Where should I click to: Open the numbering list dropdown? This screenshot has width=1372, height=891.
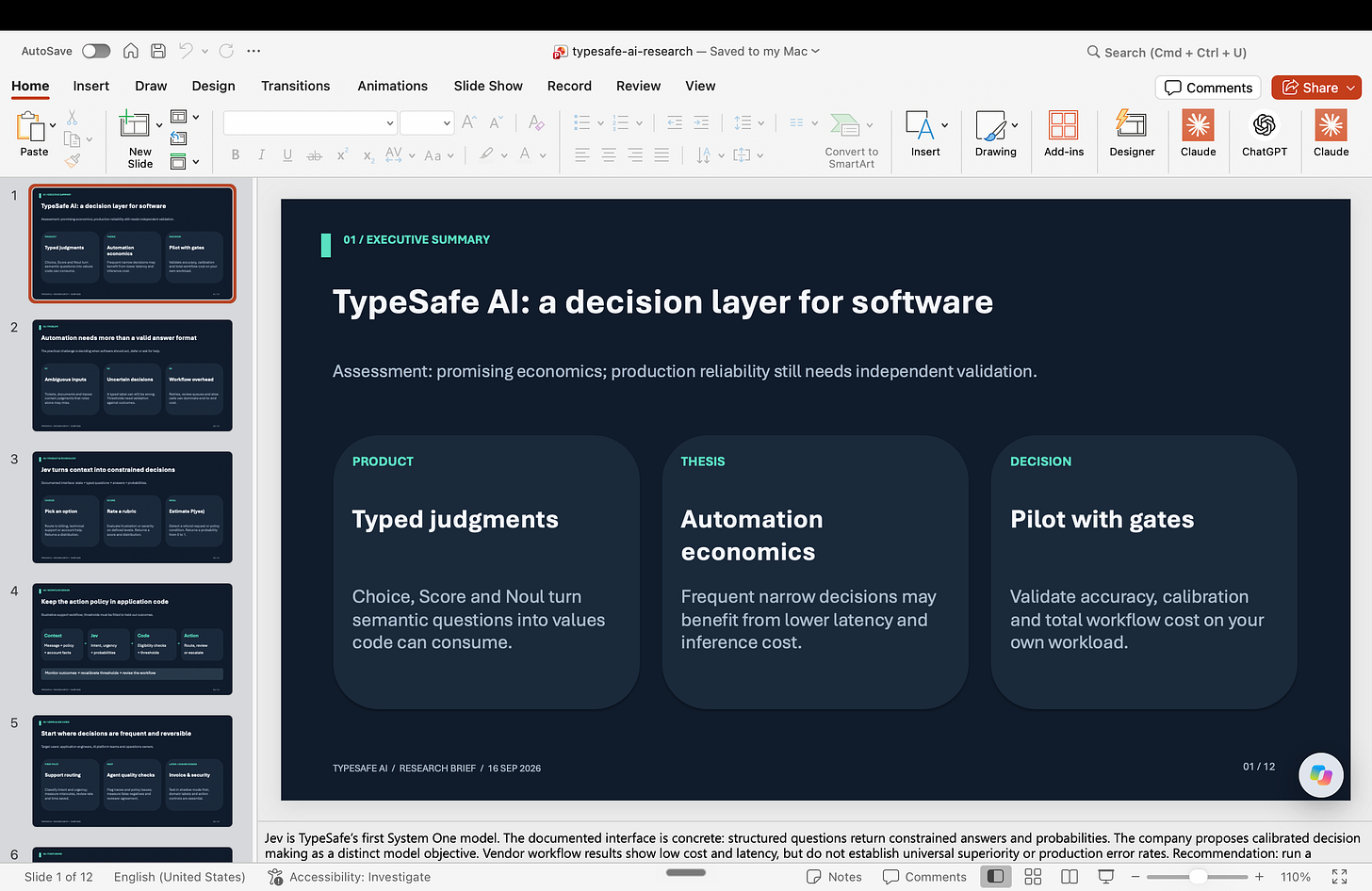pyautogui.click(x=639, y=123)
